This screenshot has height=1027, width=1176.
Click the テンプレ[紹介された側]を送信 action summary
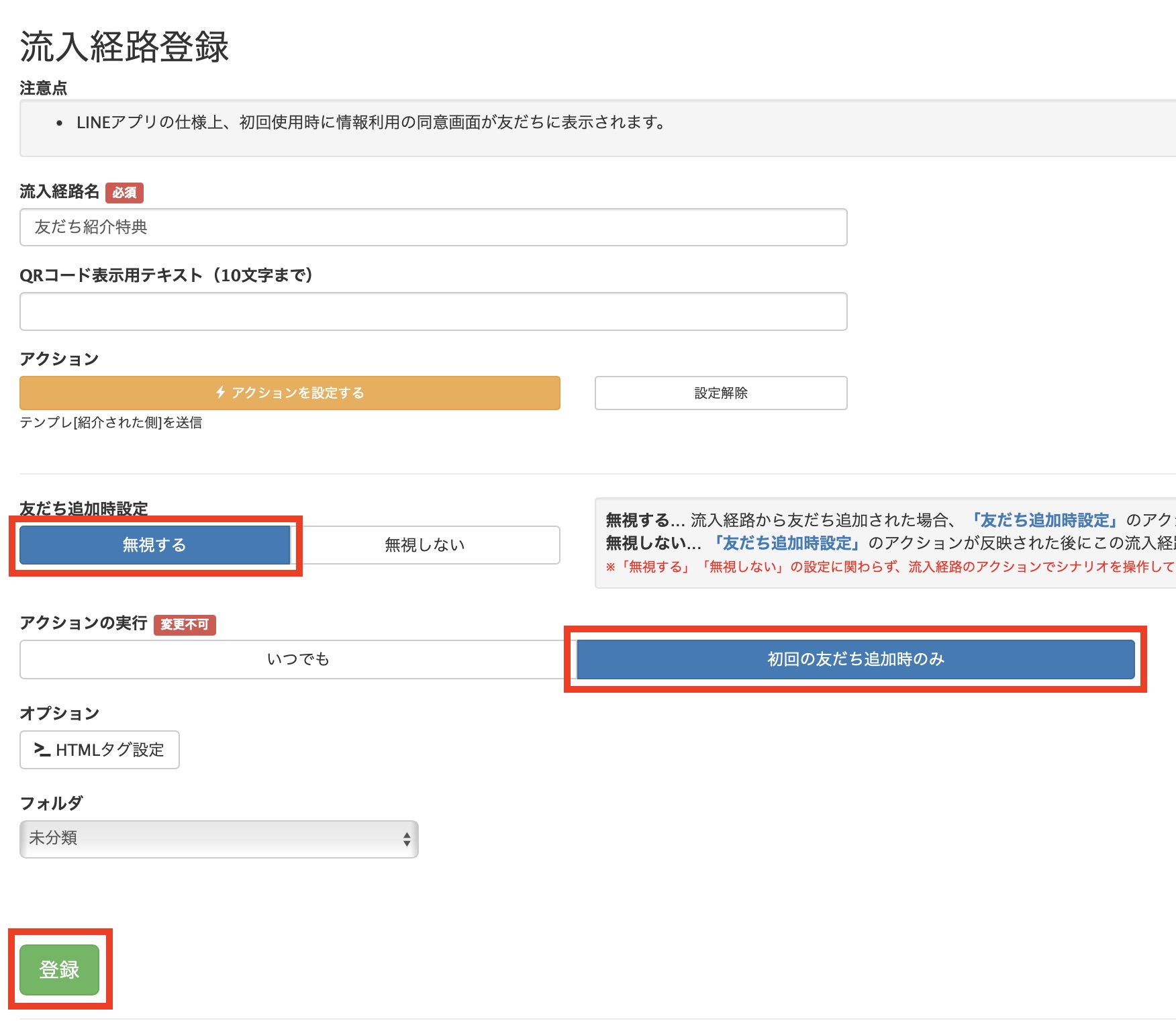[111, 422]
